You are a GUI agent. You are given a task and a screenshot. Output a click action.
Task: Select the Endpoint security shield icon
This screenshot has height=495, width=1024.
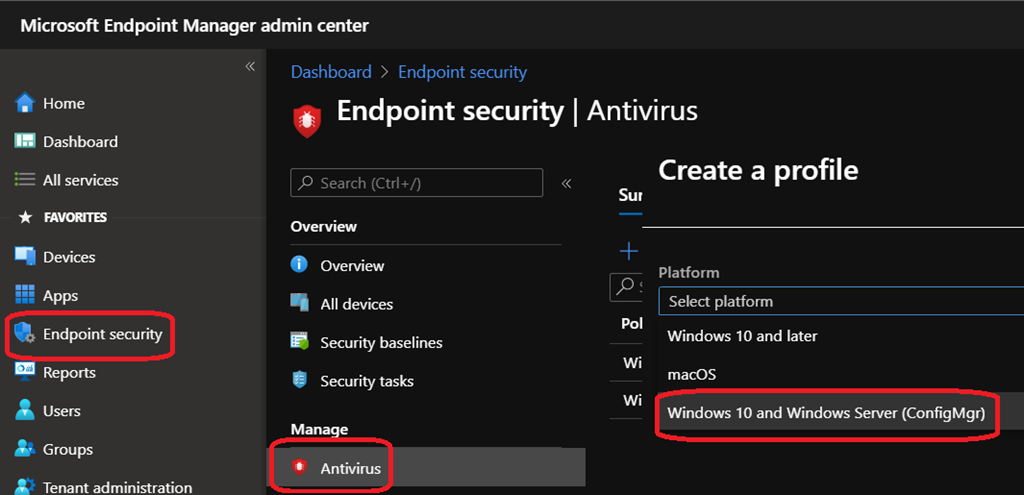click(x=25, y=334)
